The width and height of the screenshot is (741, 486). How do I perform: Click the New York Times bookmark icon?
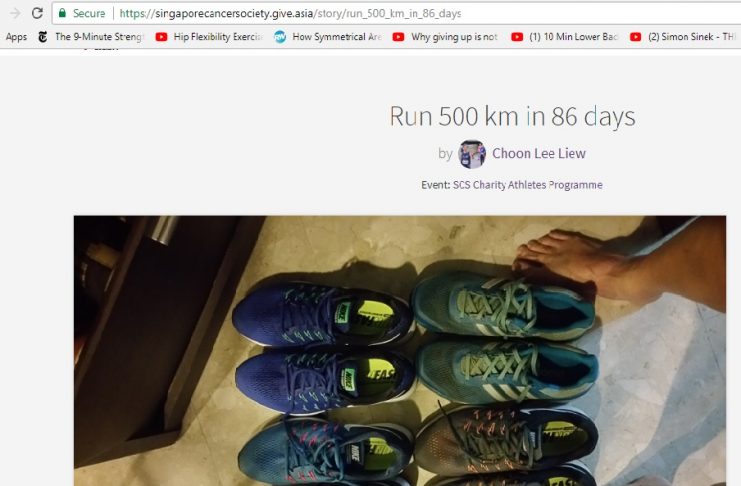coord(43,37)
